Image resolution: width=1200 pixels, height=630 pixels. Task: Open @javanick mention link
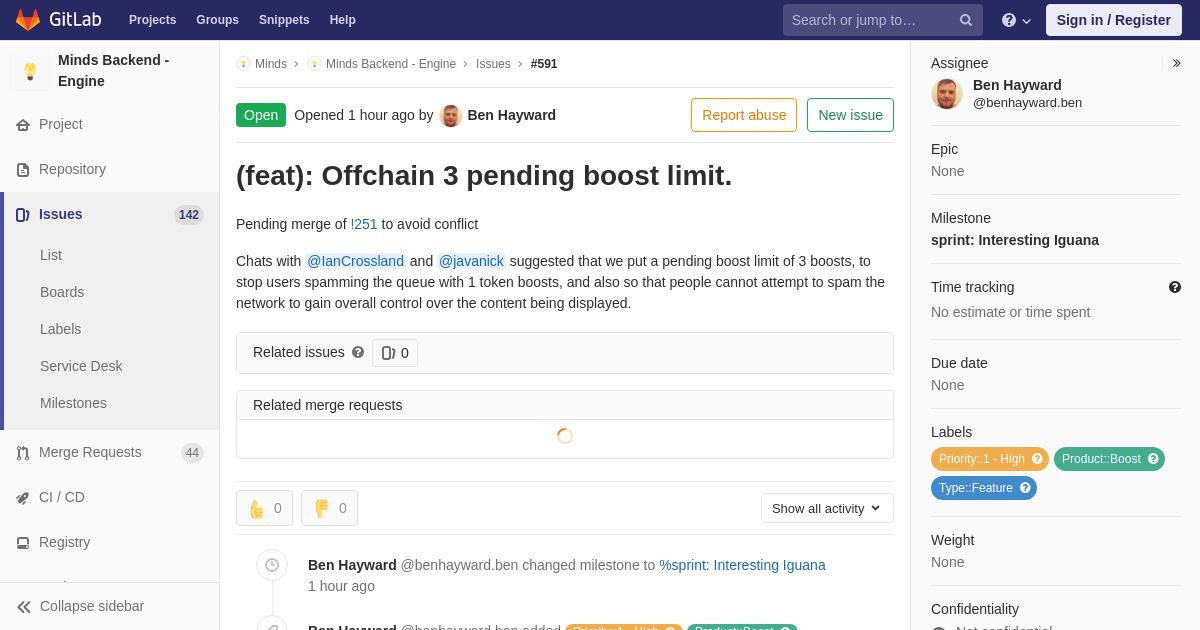tap(471, 261)
